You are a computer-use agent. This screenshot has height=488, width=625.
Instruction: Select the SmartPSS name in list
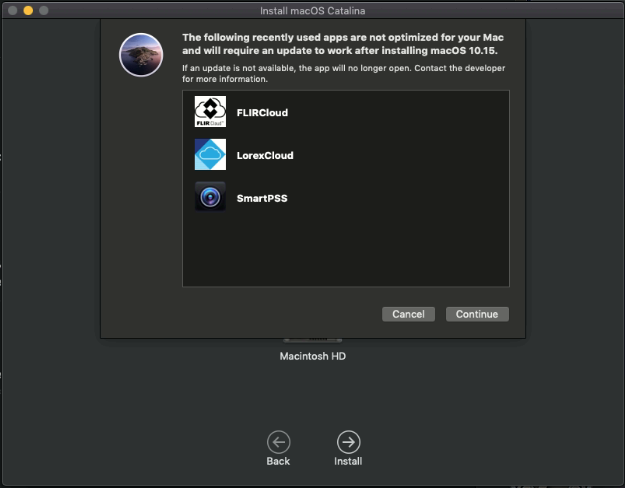coord(262,199)
